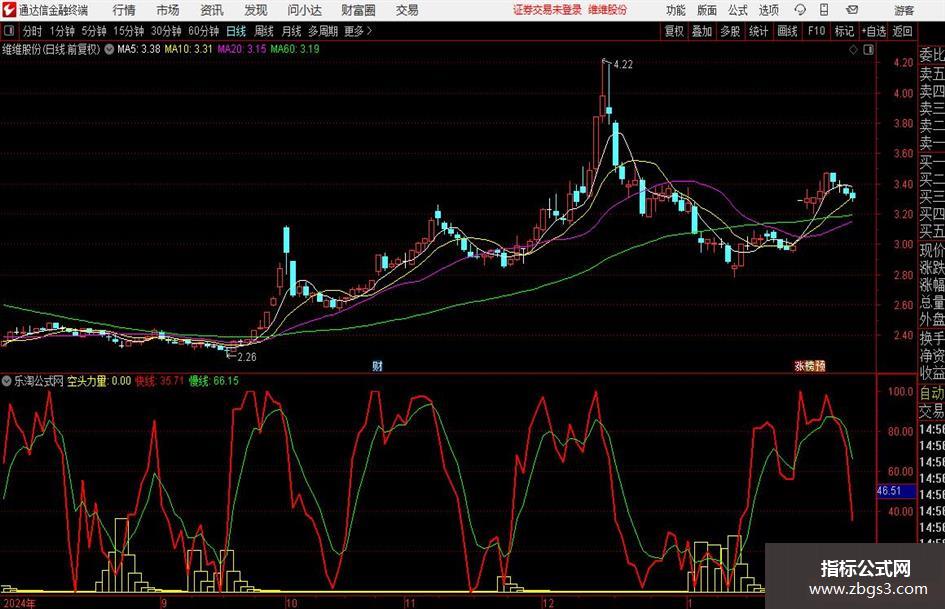This screenshot has width=945, height=609.
Task: Open the 公式 formula menu
Action: point(738,10)
